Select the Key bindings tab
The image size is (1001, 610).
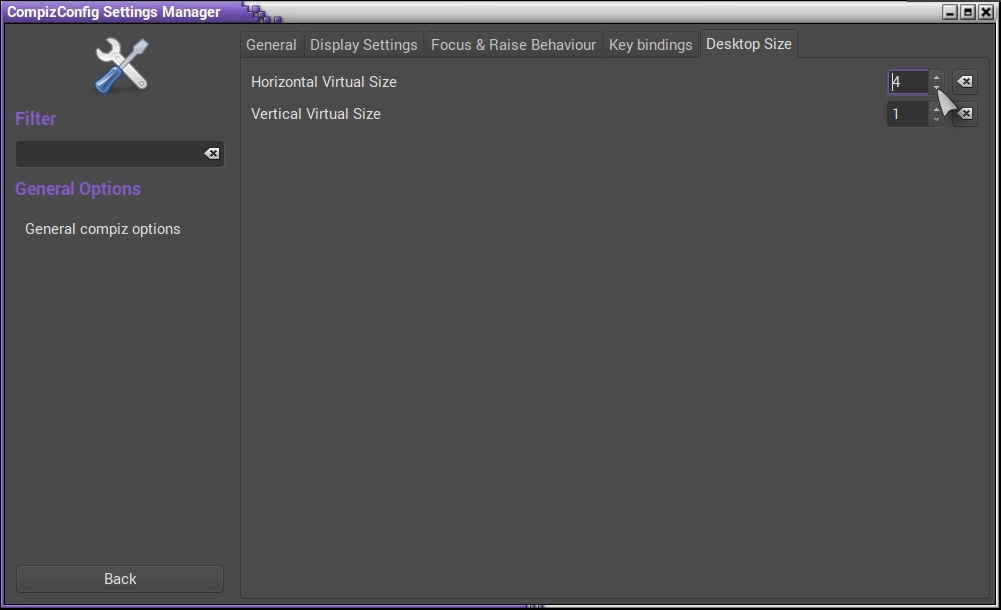click(650, 45)
